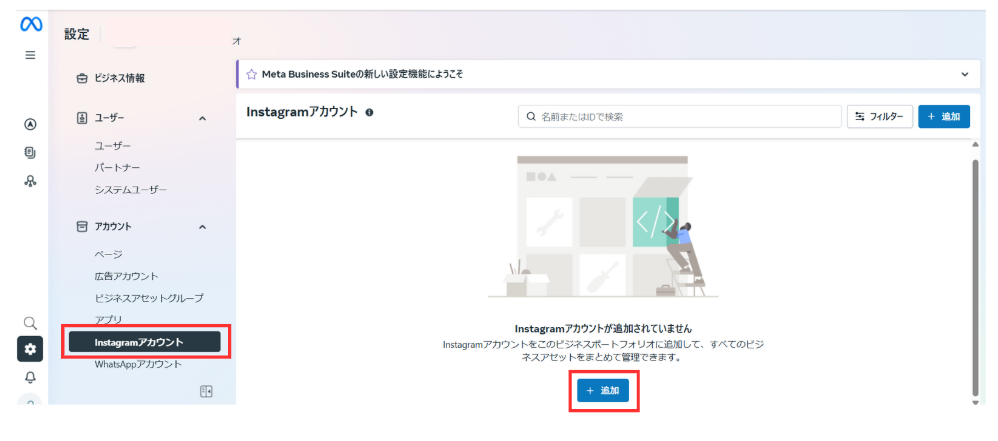The width and height of the screenshot is (998, 441).
Task: Open ページ under accounts
Action: pyautogui.click(x=108, y=255)
